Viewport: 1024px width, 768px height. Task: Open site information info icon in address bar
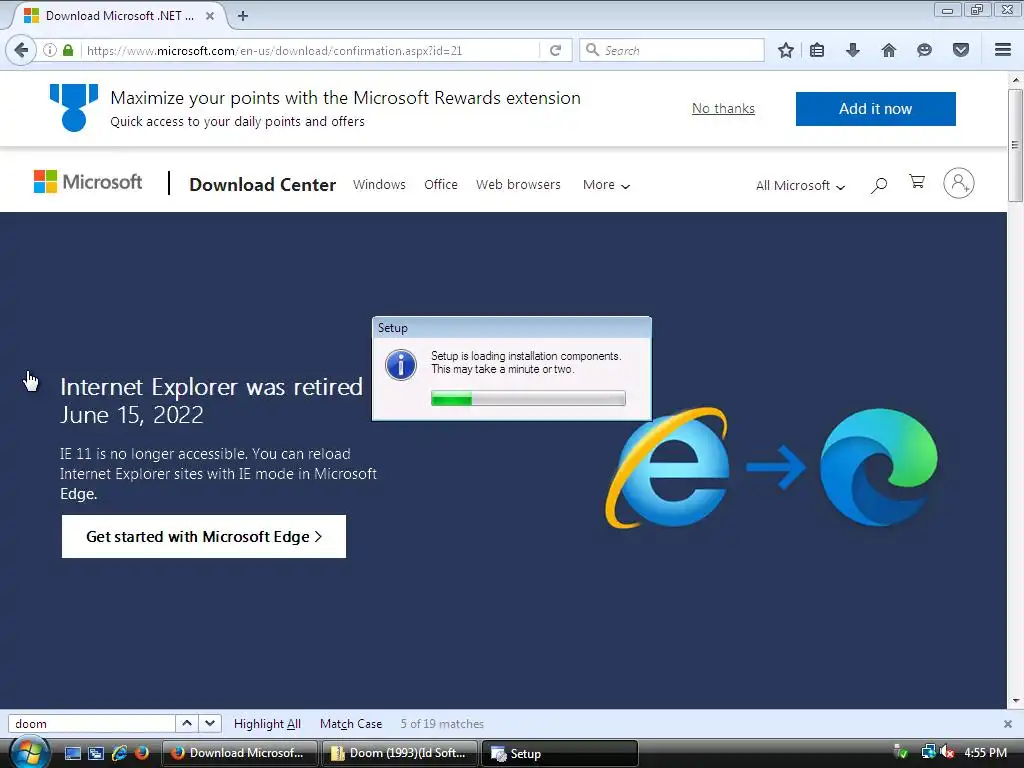pyautogui.click(x=50, y=50)
